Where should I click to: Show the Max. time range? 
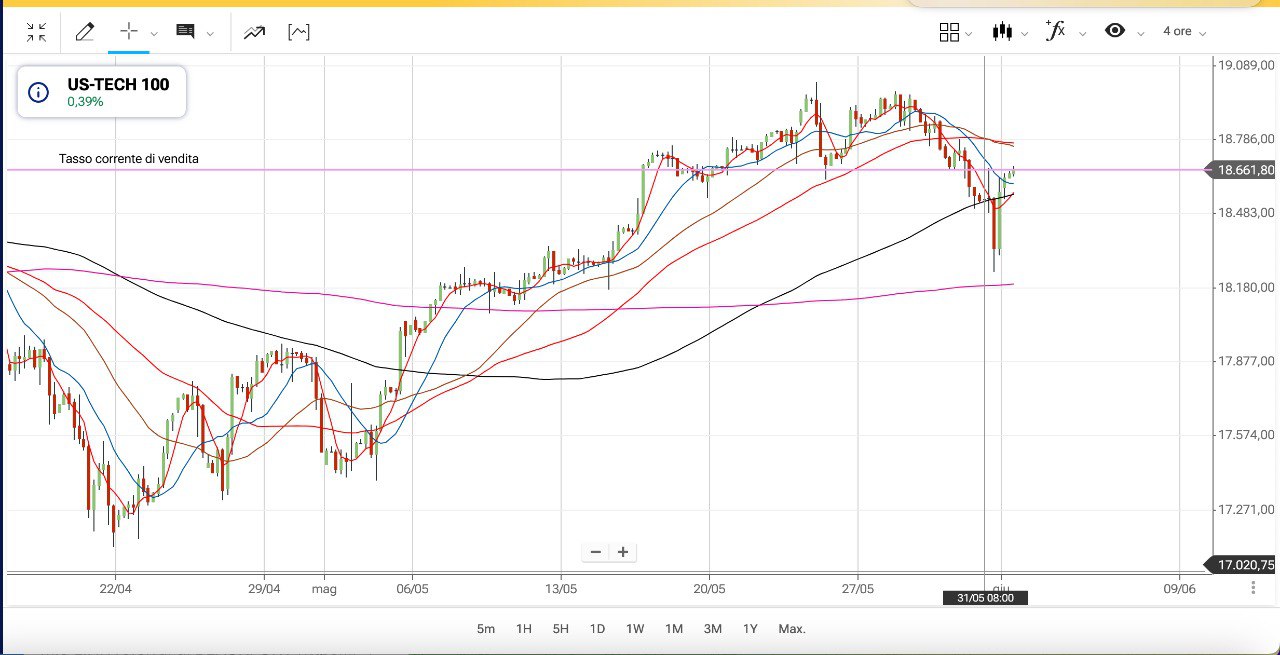click(x=792, y=629)
